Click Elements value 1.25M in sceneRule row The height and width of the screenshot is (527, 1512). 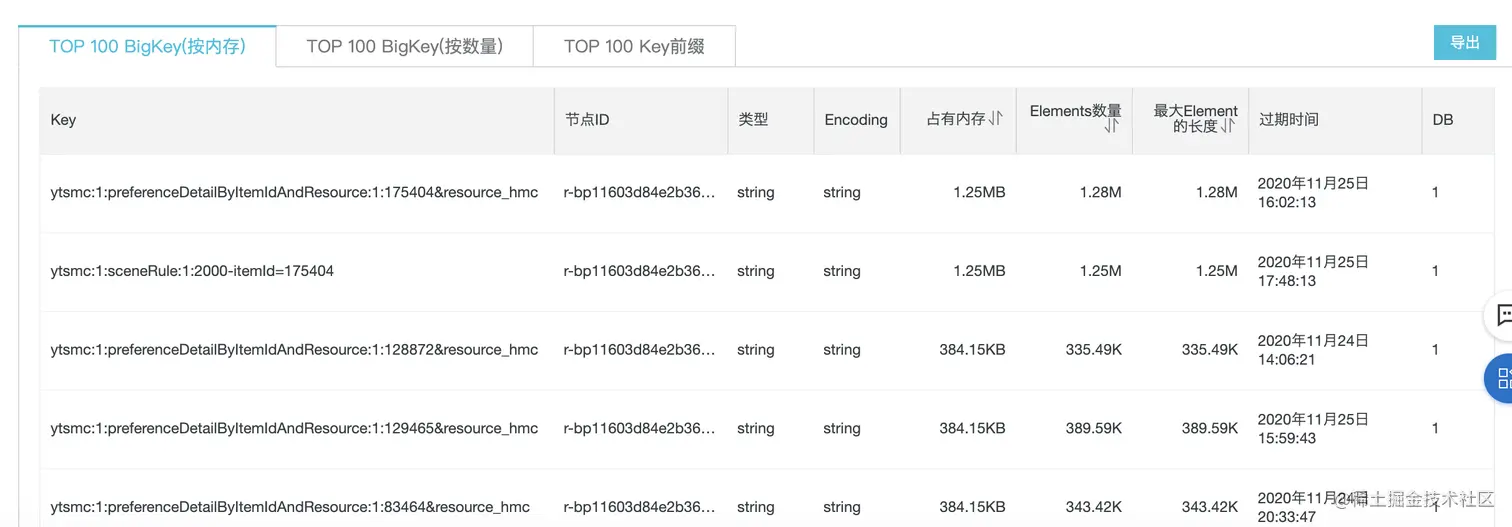[x=1101, y=271]
